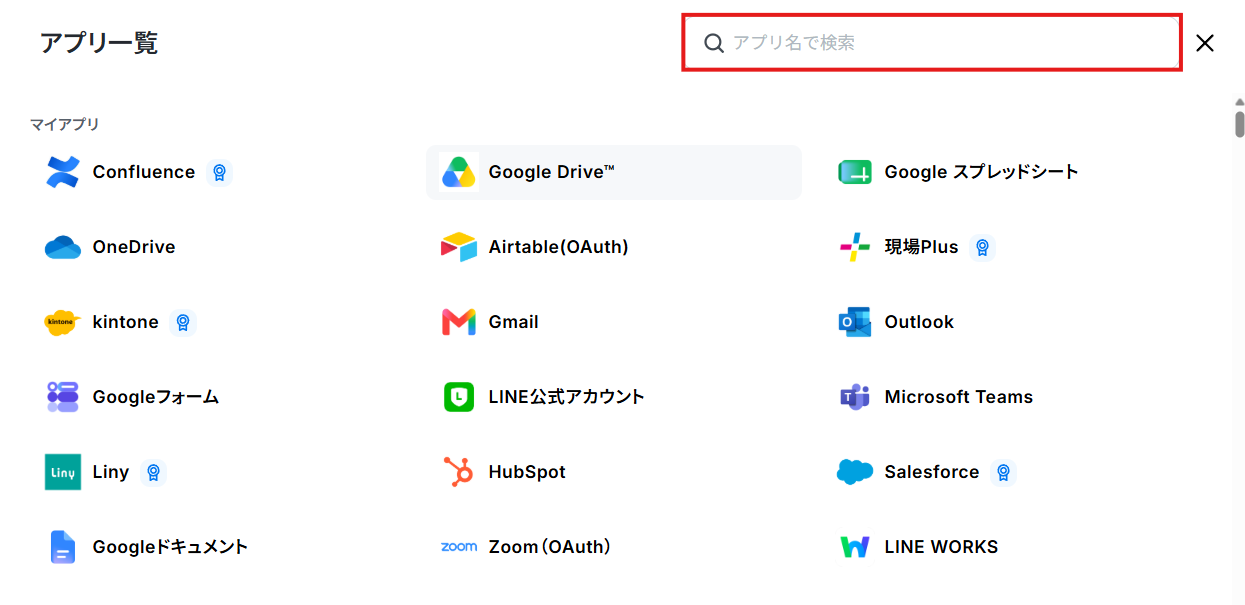1245x605 pixels.
Task: Close the アプリ一覧 dialog with X
Action: point(1205,43)
